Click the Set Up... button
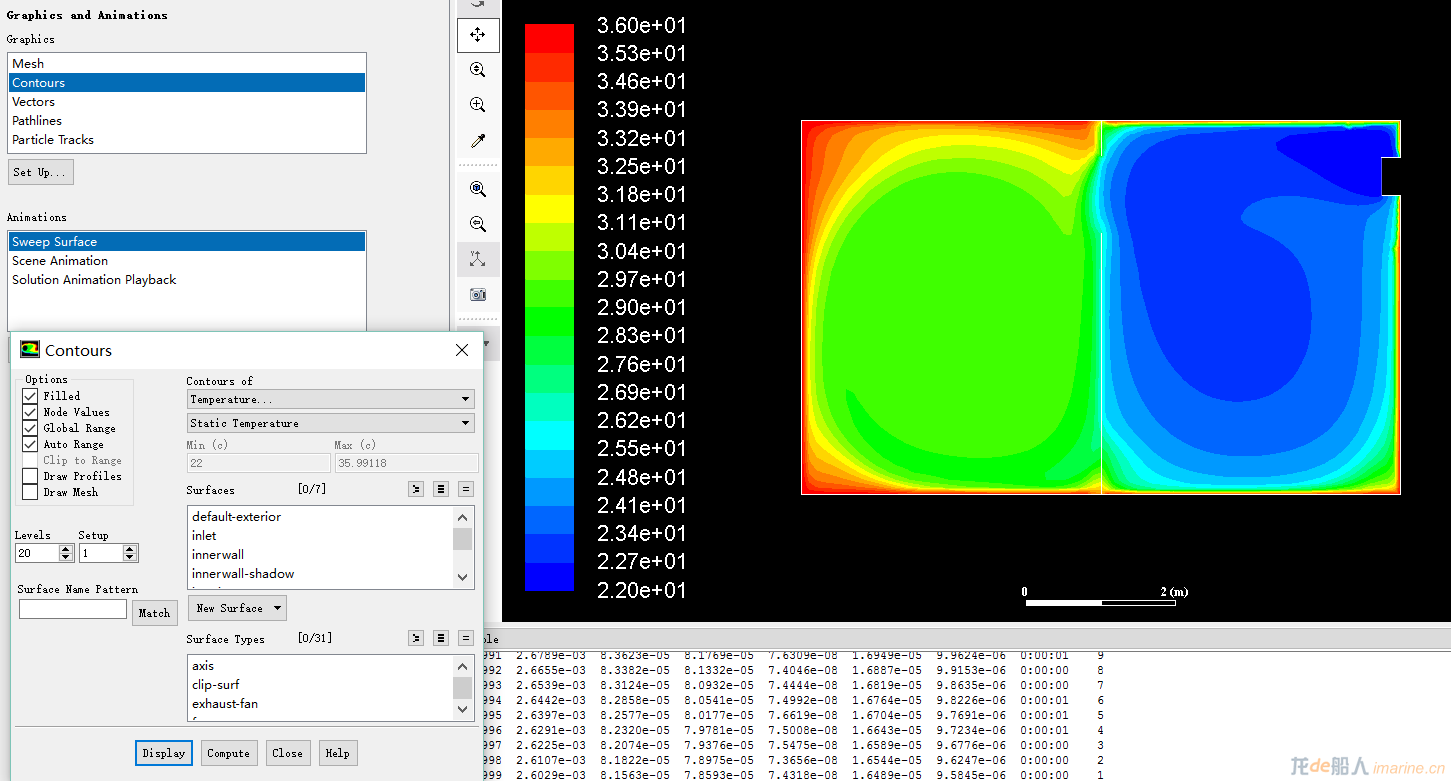Image resolution: width=1451 pixels, height=781 pixels. pos(40,172)
